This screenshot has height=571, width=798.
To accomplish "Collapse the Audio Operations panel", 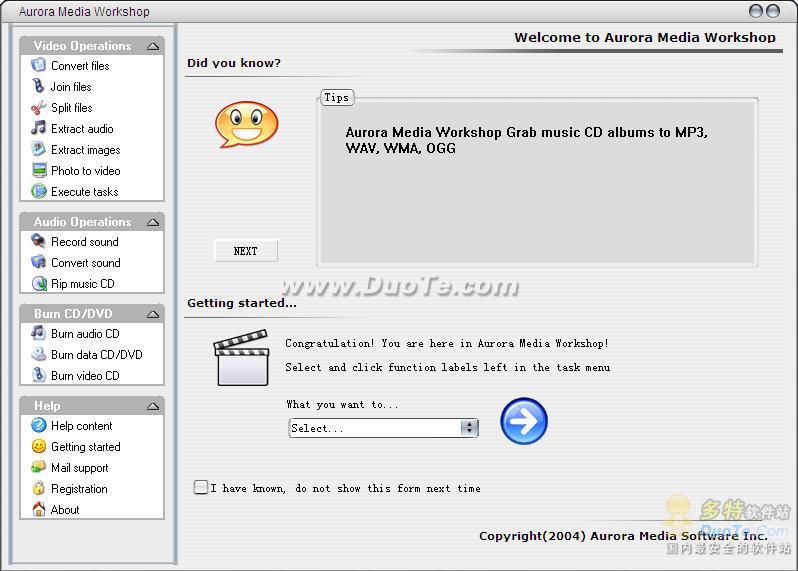I will [x=153, y=222].
